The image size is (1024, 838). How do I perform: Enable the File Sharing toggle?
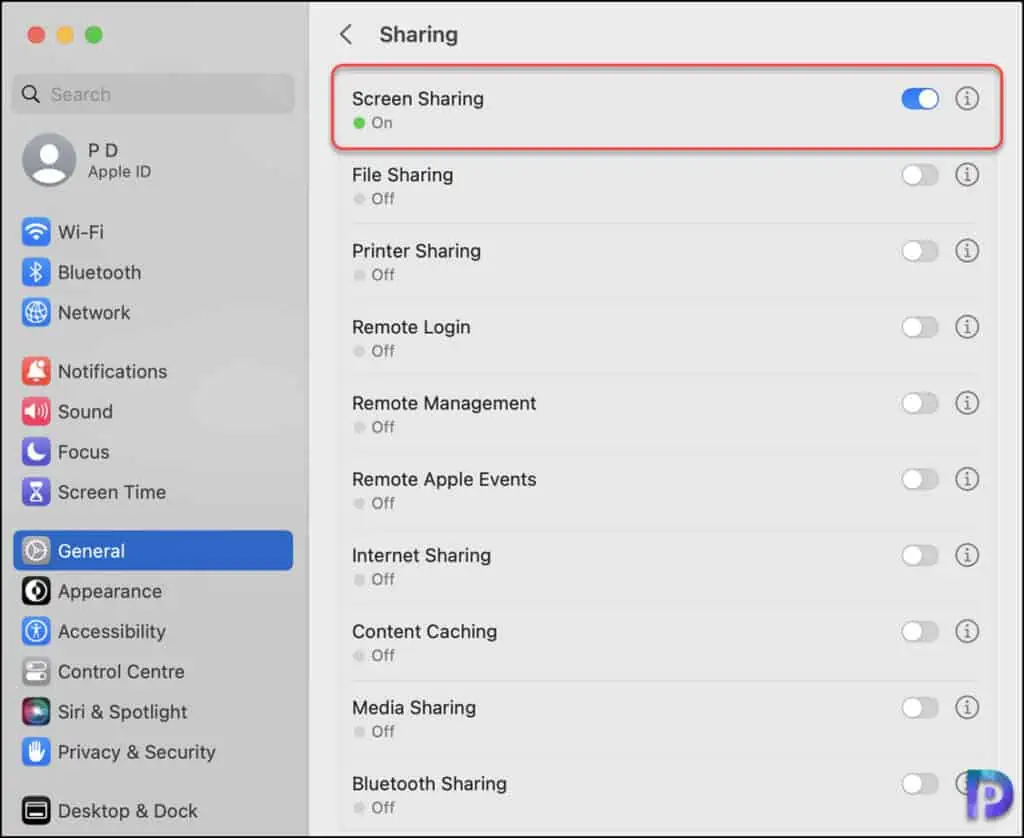click(x=920, y=175)
